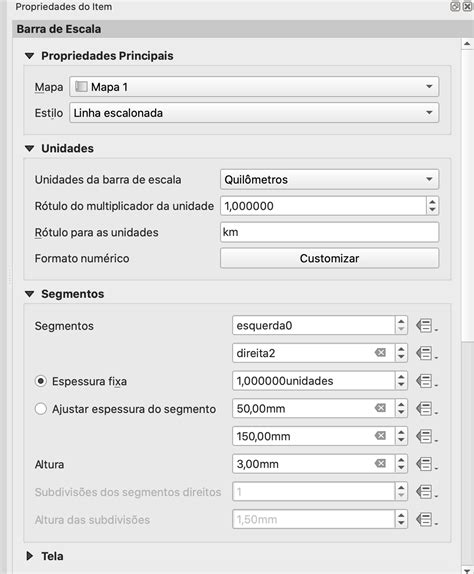Open the Quilômetros units dropdown

(329, 179)
